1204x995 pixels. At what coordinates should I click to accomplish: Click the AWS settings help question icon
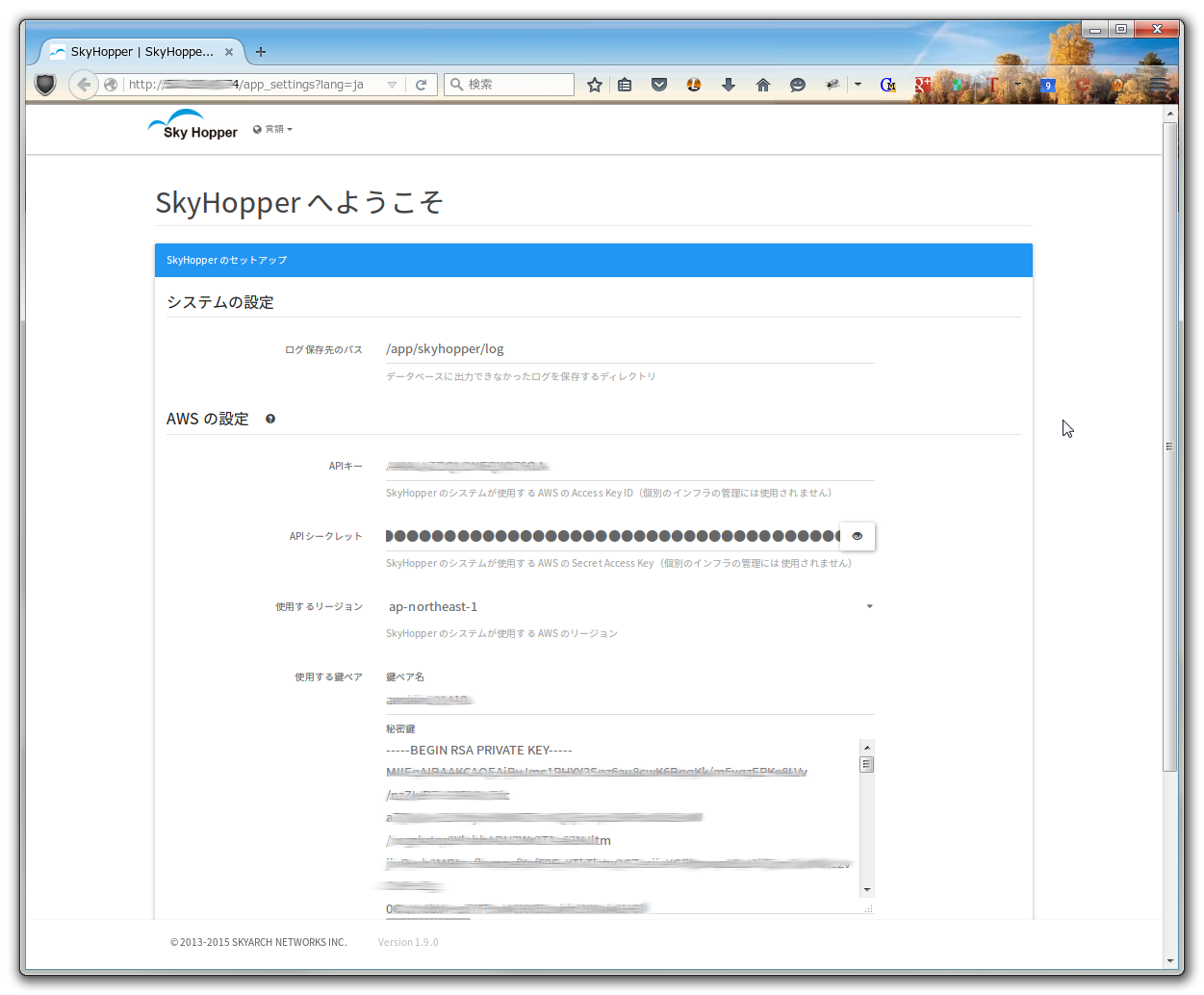coord(270,419)
